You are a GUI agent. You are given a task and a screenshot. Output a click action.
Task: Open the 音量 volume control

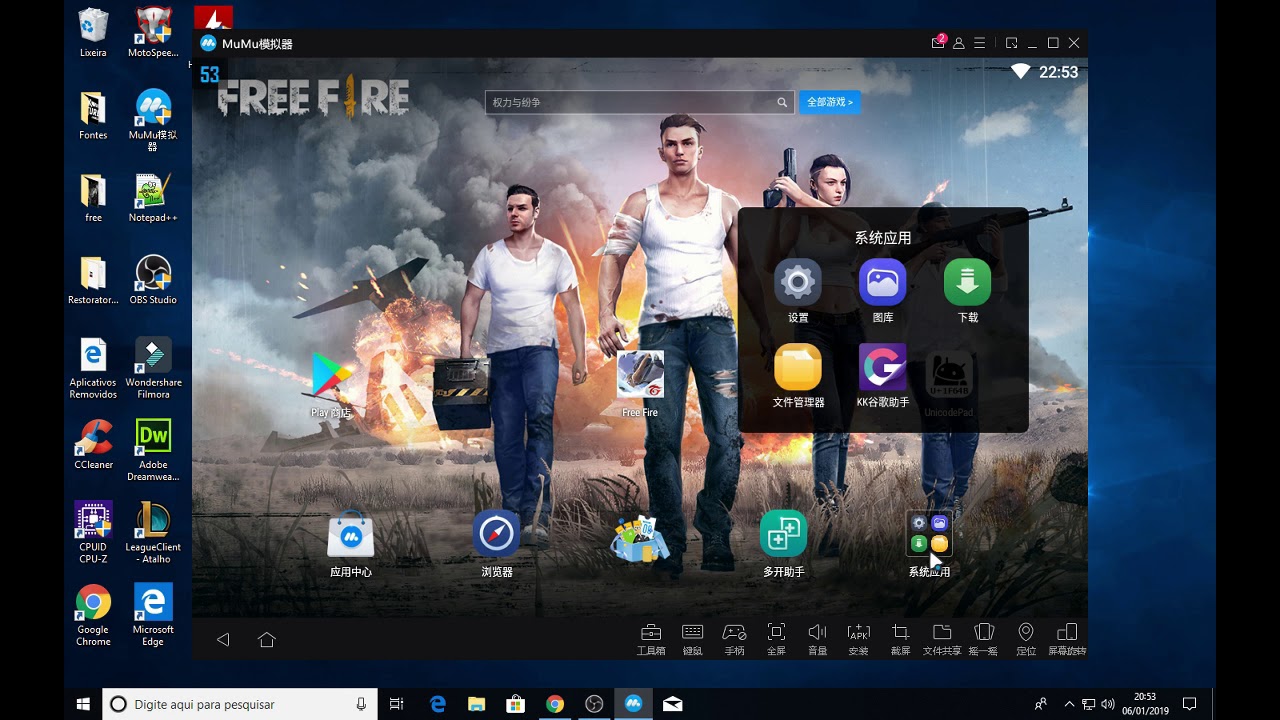(817, 638)
